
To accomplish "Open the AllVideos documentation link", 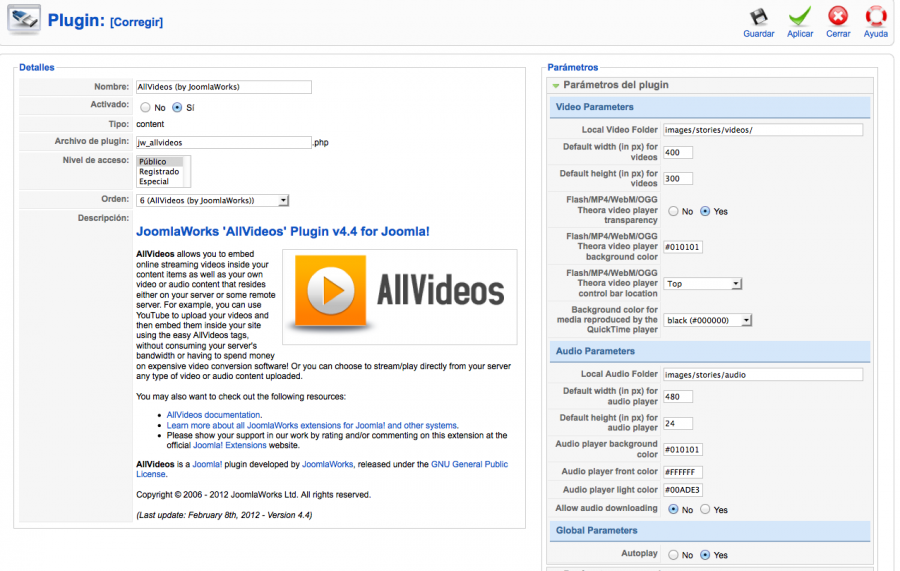I will 213,414.
